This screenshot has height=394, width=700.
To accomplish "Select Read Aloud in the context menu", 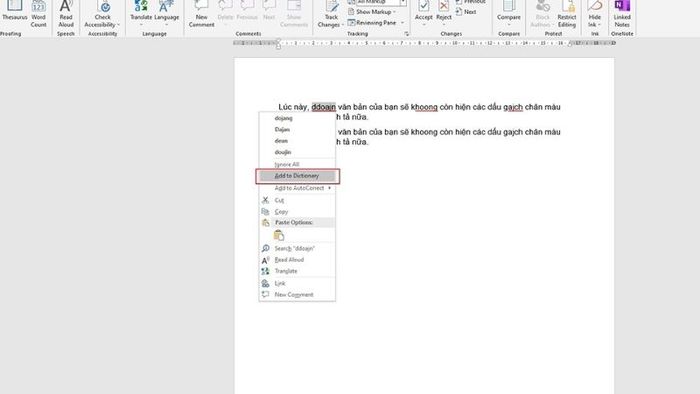I will (297, 260).
